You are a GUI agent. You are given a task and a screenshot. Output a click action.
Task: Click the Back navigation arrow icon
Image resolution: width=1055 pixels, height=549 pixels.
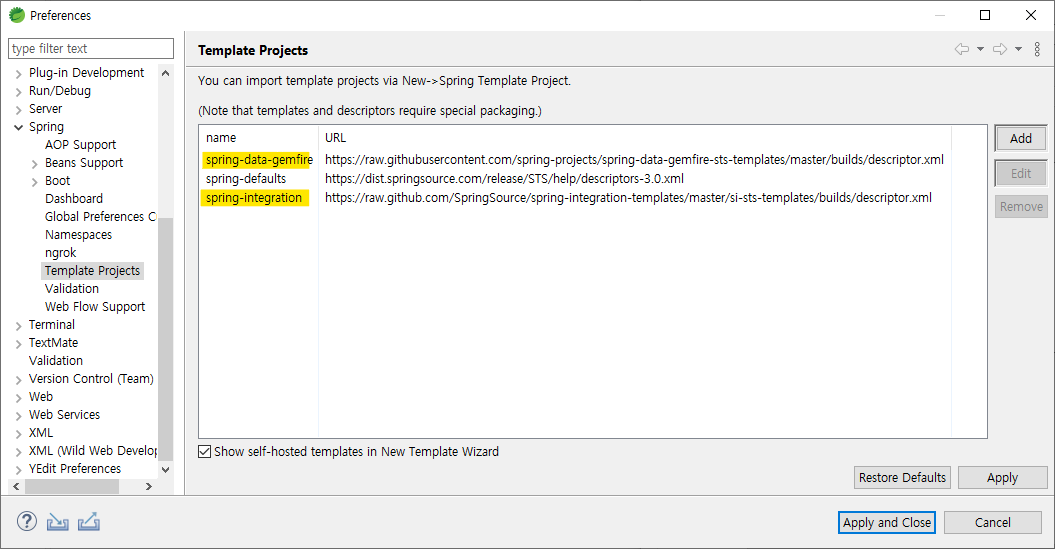click(x=962, y=49)
